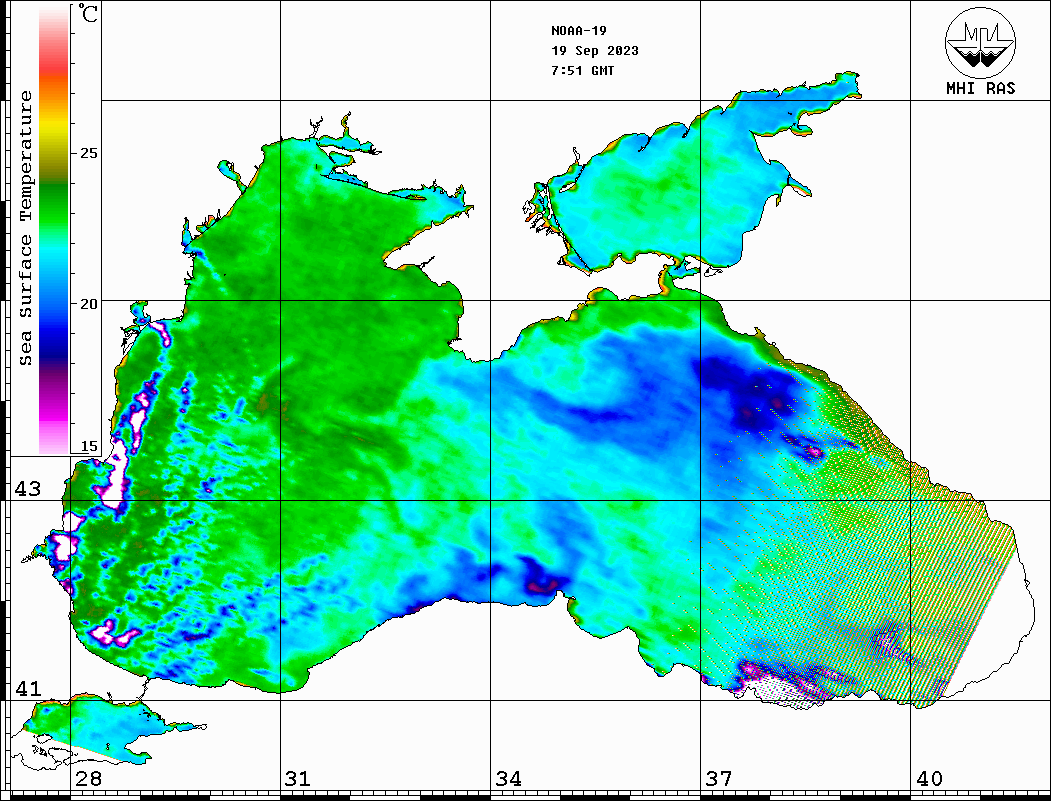Viewport: 1051px width, 801px height.
Task: Click the 'NOAA-19' satellite label
Action: coord(579,31)
